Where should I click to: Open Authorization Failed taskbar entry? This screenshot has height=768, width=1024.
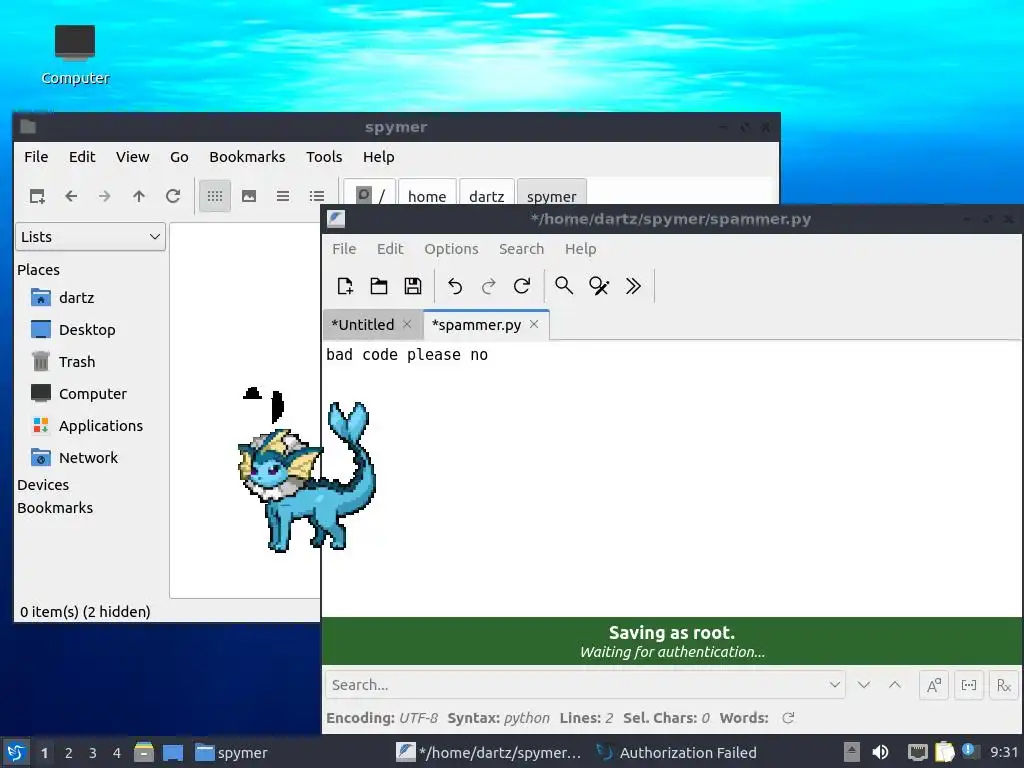(677, 753)
